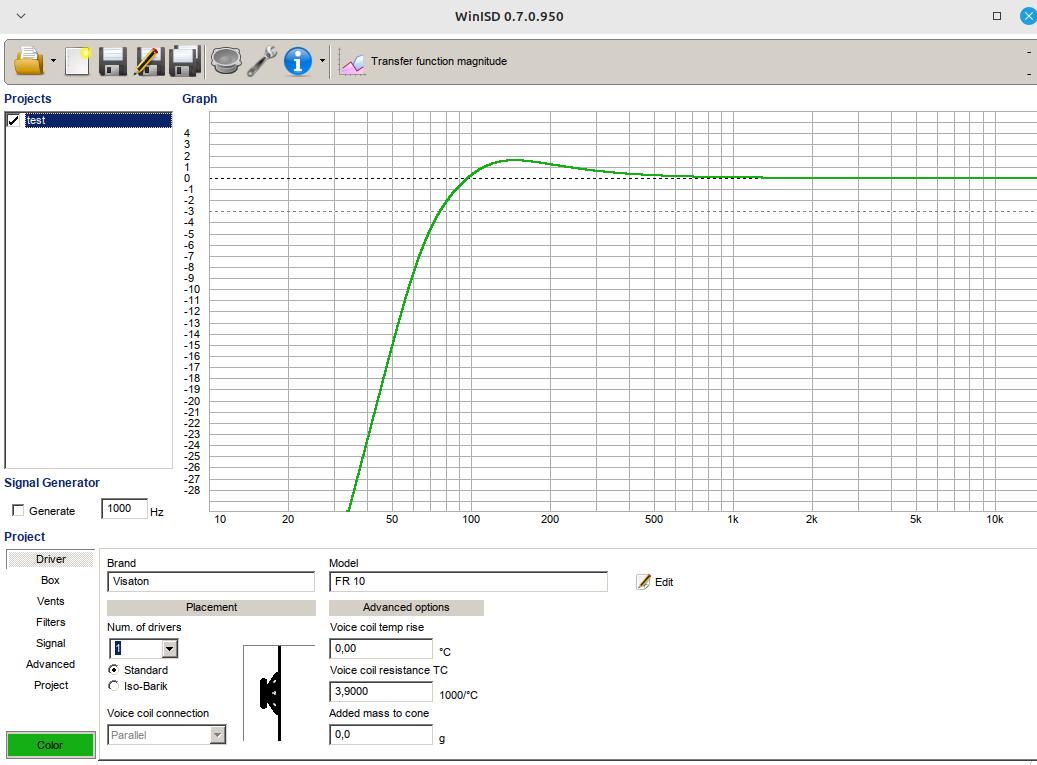
Task: Click the green response curve peak in the graph
Action: tap(515, 159)
